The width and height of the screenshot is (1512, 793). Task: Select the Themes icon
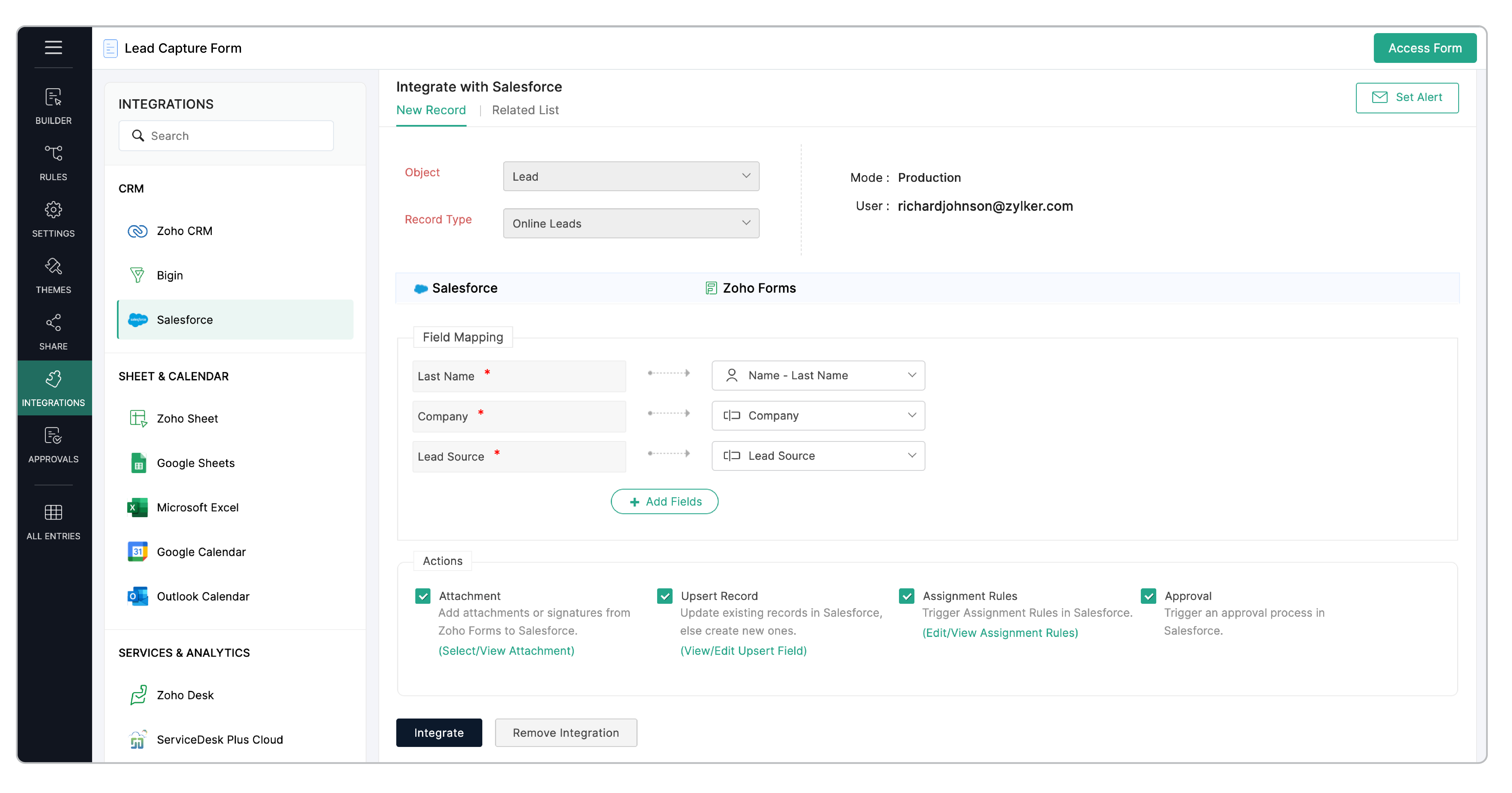coord(53,275)
